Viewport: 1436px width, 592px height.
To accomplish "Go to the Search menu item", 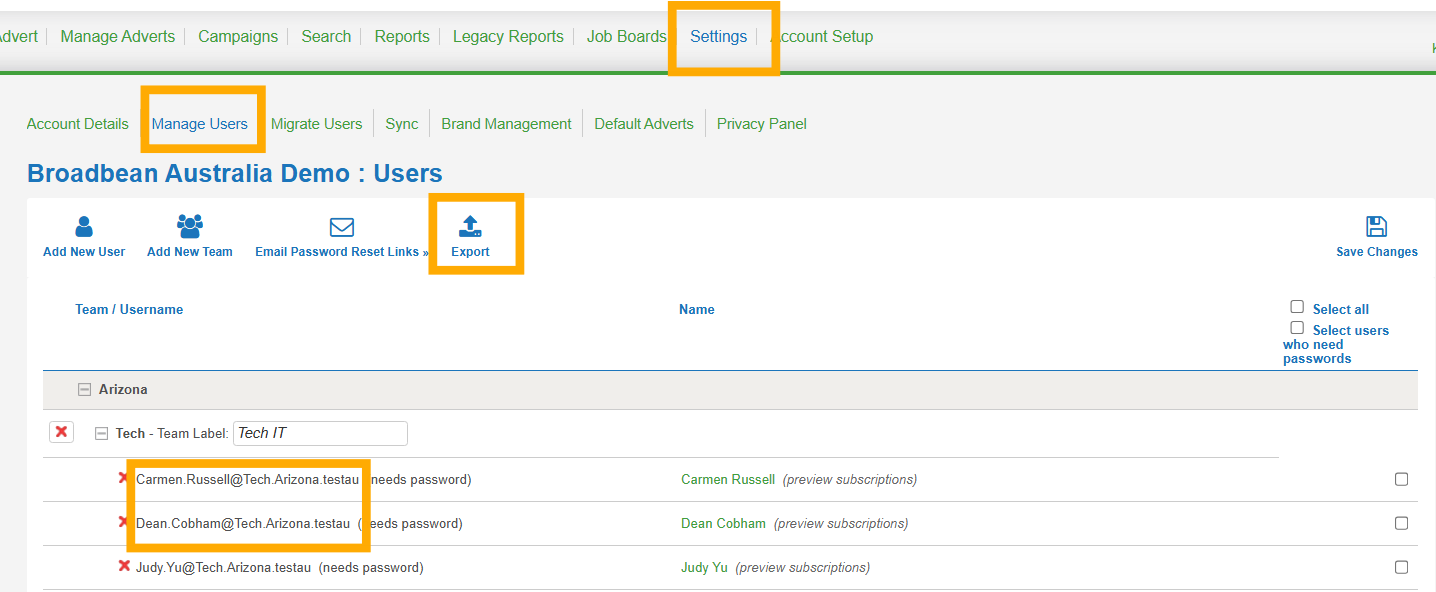I will pos(326,36).
